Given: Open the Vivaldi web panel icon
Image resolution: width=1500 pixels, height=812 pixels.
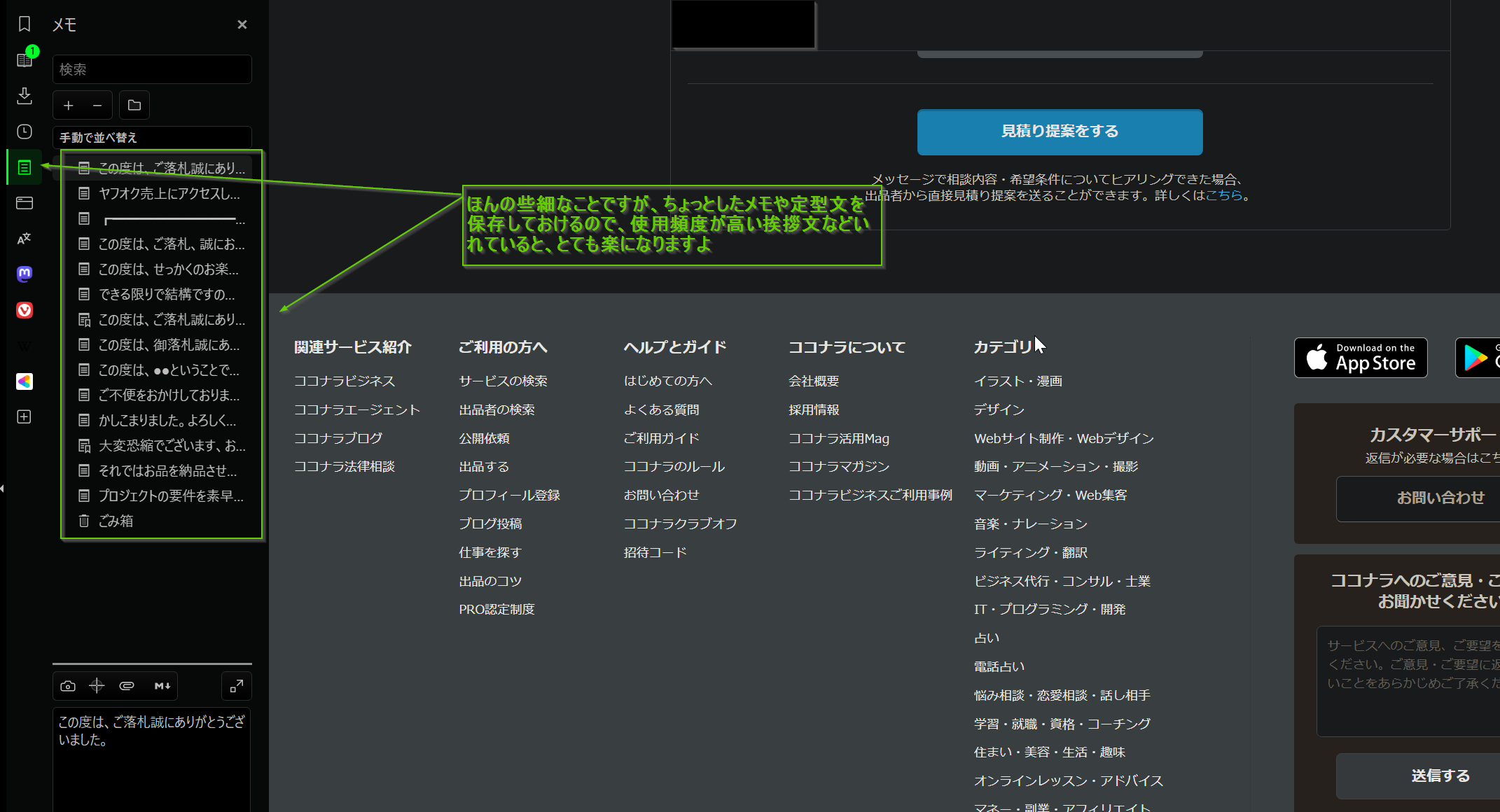Looking at the screenshot, I should pos(25,310).
